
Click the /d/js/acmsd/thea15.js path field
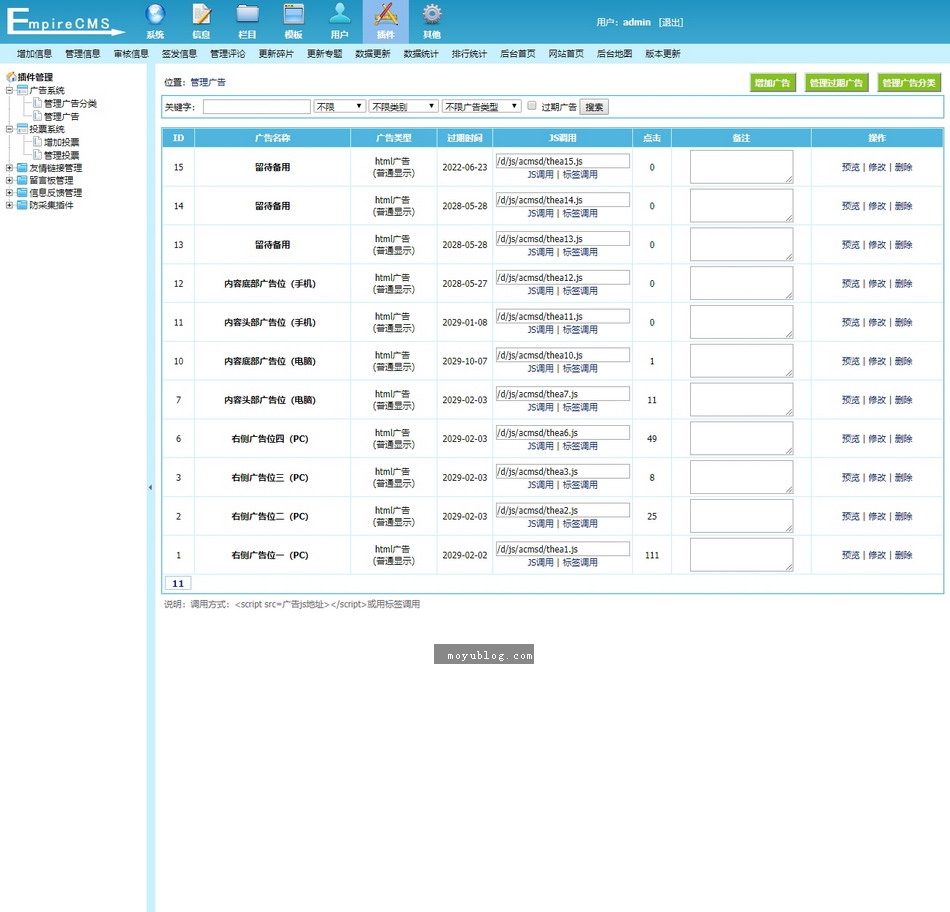pyautogui.click(x=563, y=161)
